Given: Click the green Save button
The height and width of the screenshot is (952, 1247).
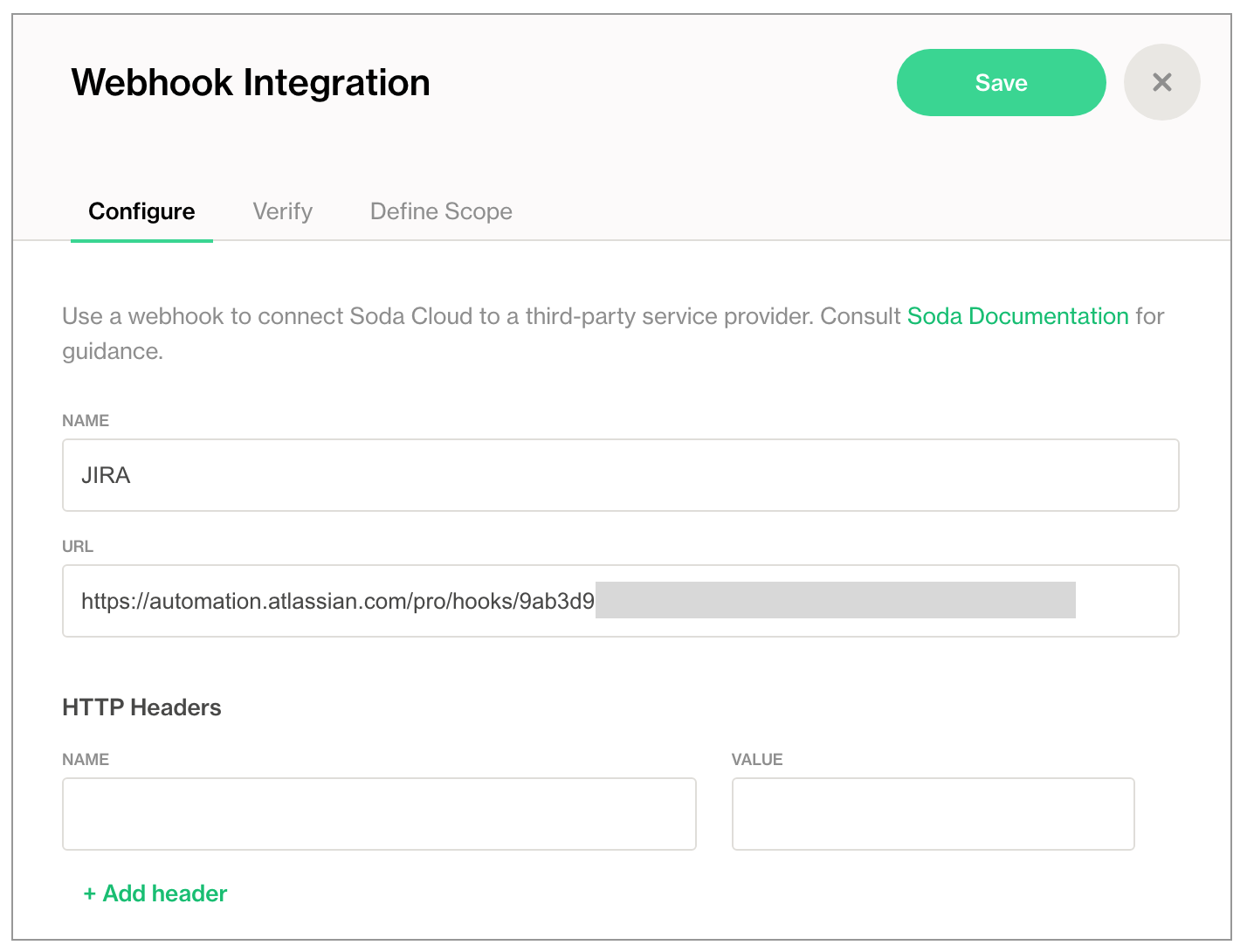Looking at the screenshot, I should coord(1001,83).
